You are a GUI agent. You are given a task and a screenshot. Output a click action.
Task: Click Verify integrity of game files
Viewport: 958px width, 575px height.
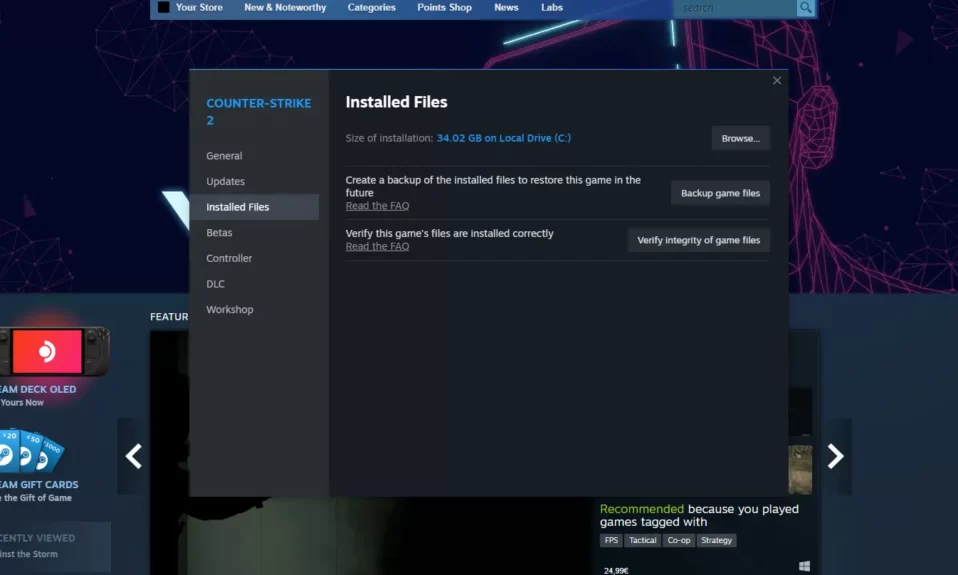click(698, 240)
